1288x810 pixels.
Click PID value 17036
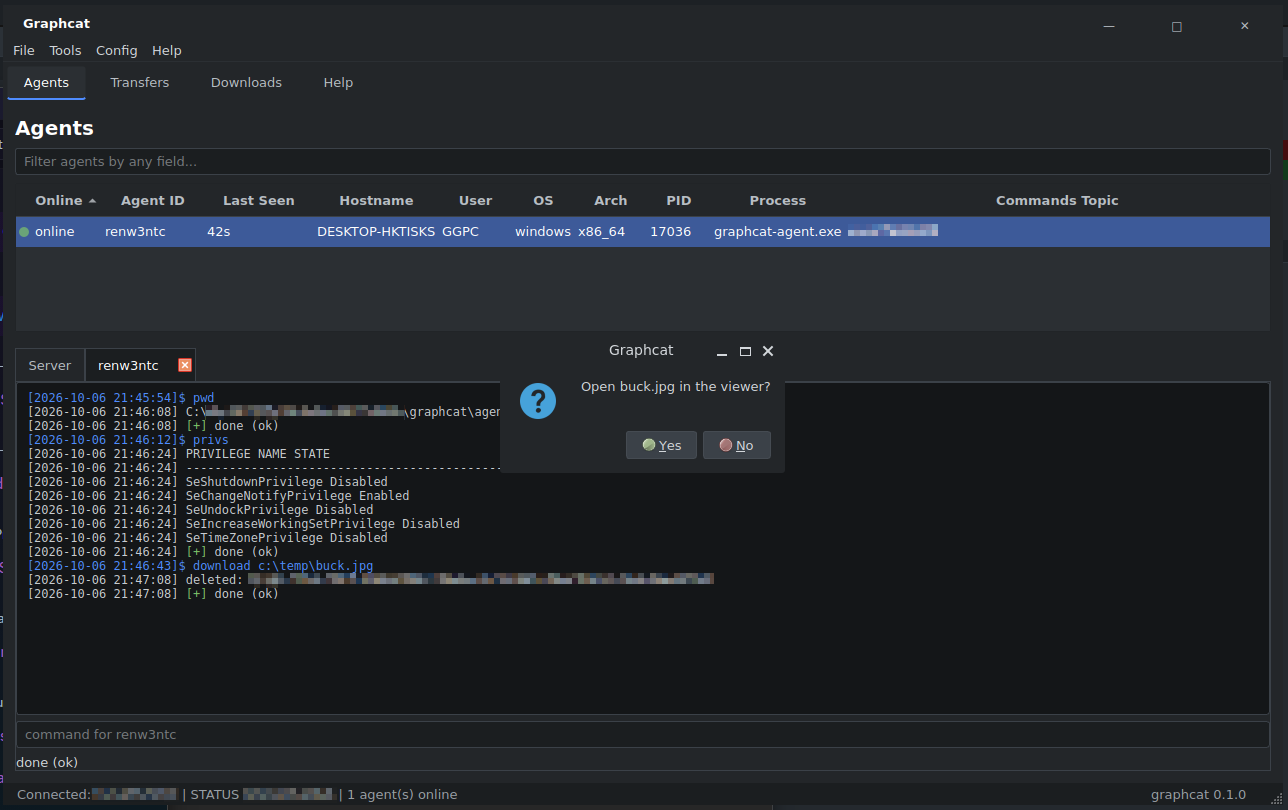pos(670,232)
